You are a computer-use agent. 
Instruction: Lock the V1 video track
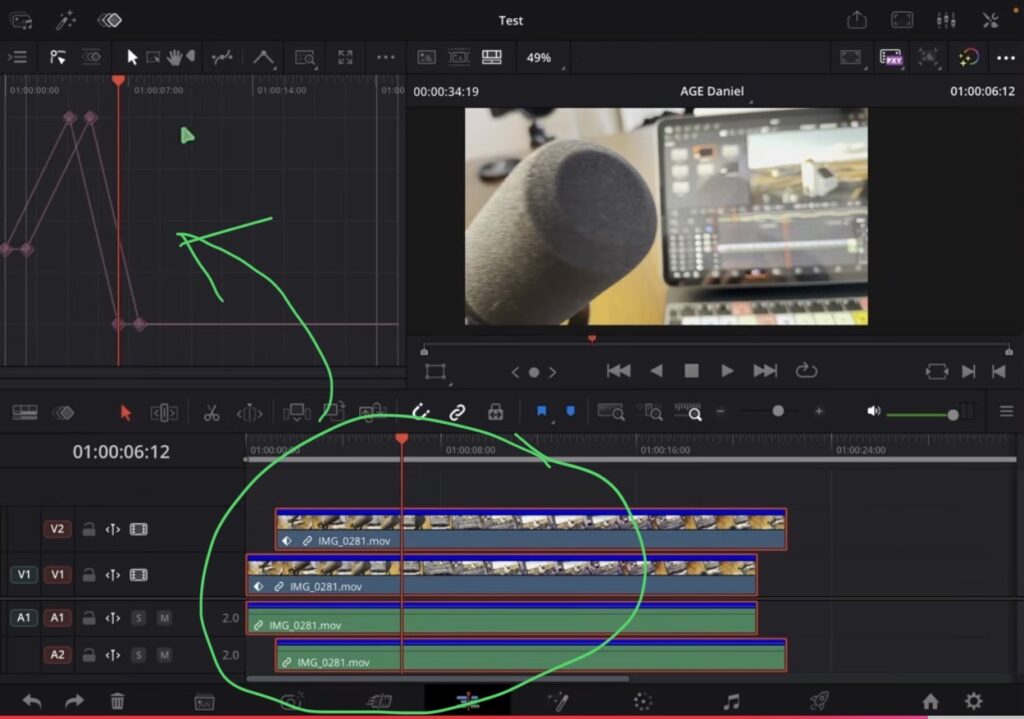pos(89,575)
